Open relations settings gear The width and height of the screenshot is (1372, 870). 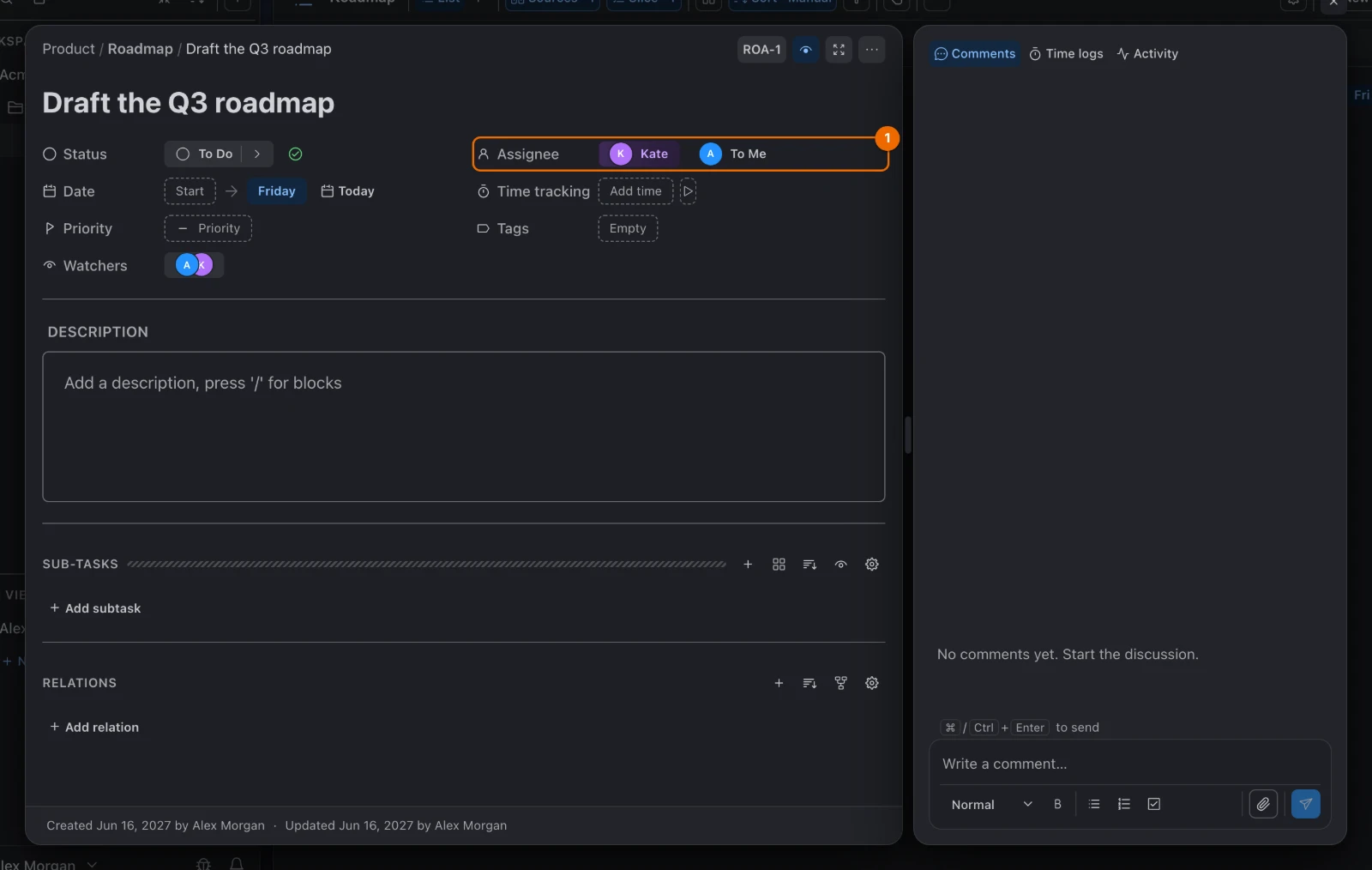click(872, 683)
